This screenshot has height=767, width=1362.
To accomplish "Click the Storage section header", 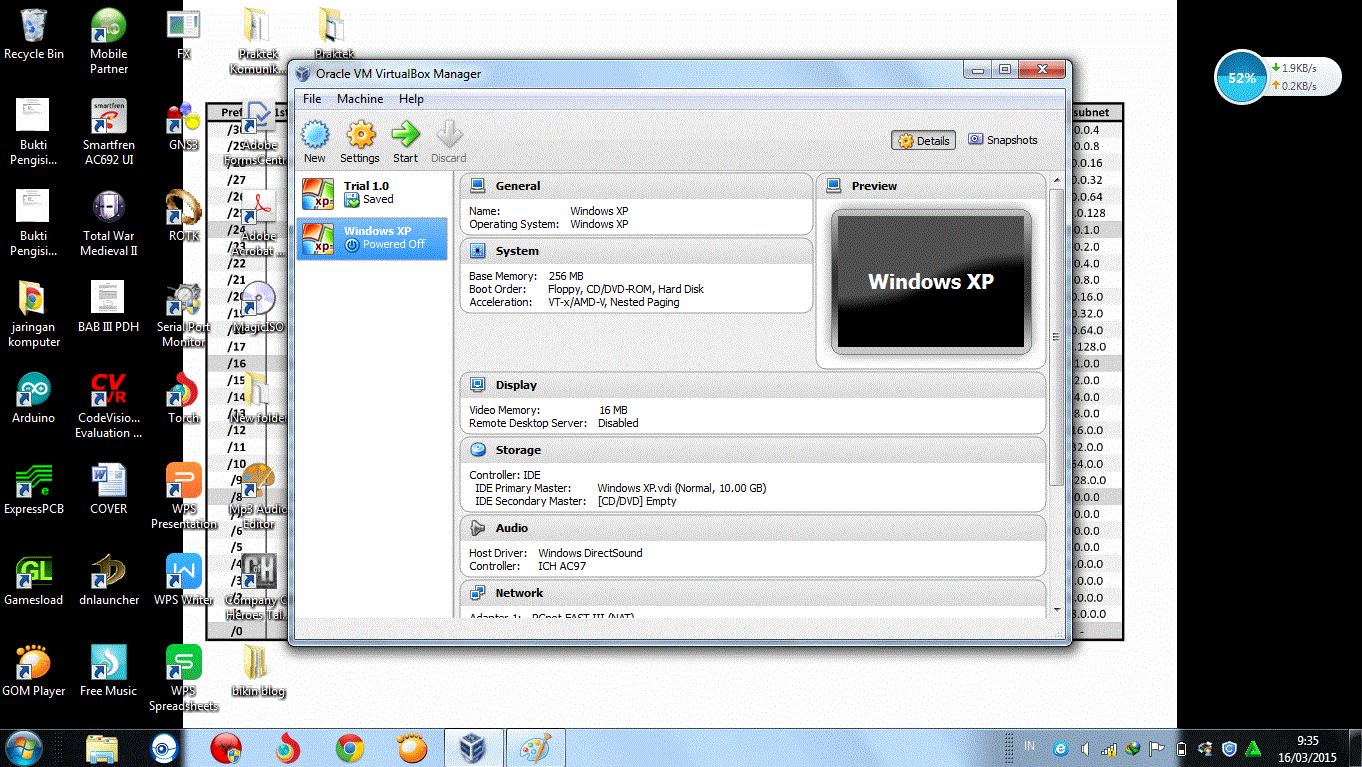I will pos(753,450).
